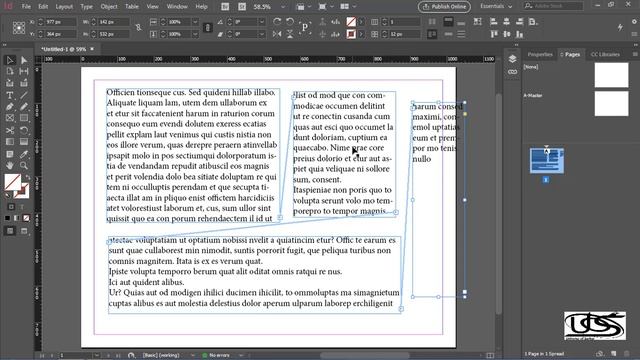This screenshot has height=360, width=640.
Task: Open the Essentials workspace dropdown
Action: click(x=496, y=7)
